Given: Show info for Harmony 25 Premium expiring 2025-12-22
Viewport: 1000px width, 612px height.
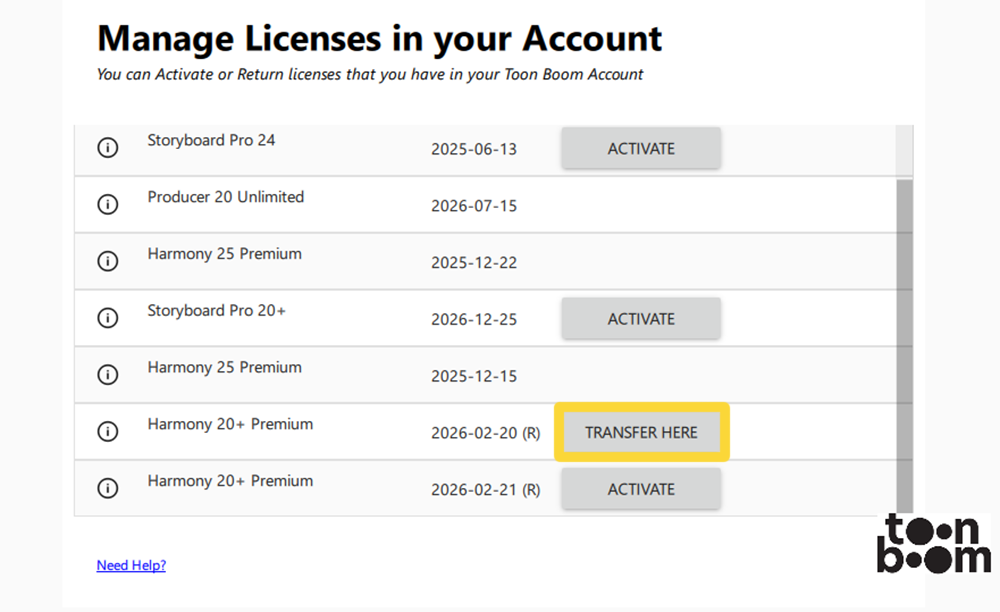Looking at the screenshot, I should 107,262.
